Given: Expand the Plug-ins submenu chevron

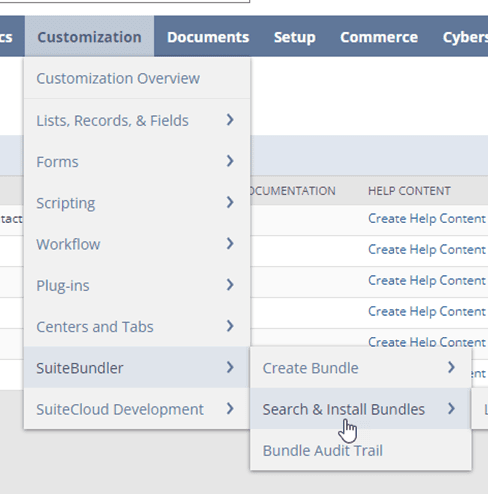Looking at the screenshot, I should click(x=230, y=285).
